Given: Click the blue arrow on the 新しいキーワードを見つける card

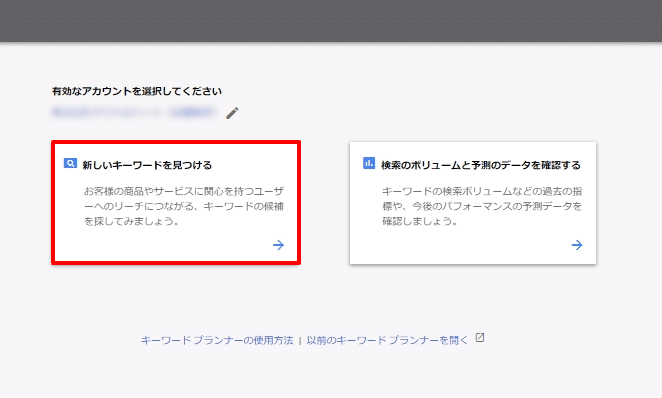Looking at the screenshot, I should tap(278, 245).
